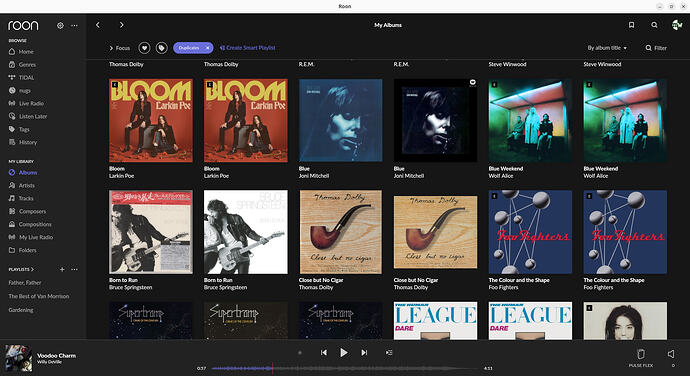
Task: Open first Human League Dare cover
Action: pos(435,321)
